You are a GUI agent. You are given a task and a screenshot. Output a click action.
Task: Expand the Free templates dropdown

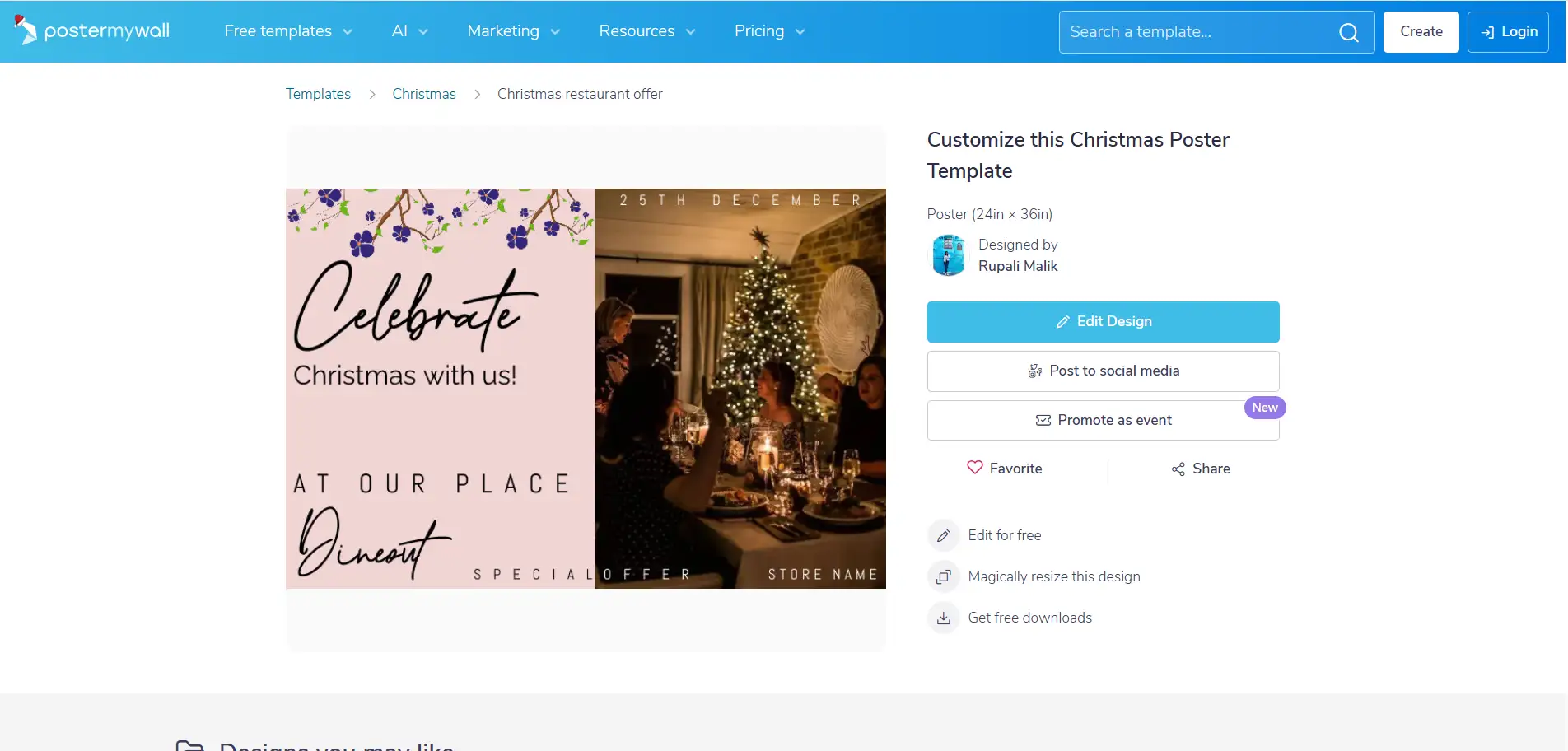[288, 31]
